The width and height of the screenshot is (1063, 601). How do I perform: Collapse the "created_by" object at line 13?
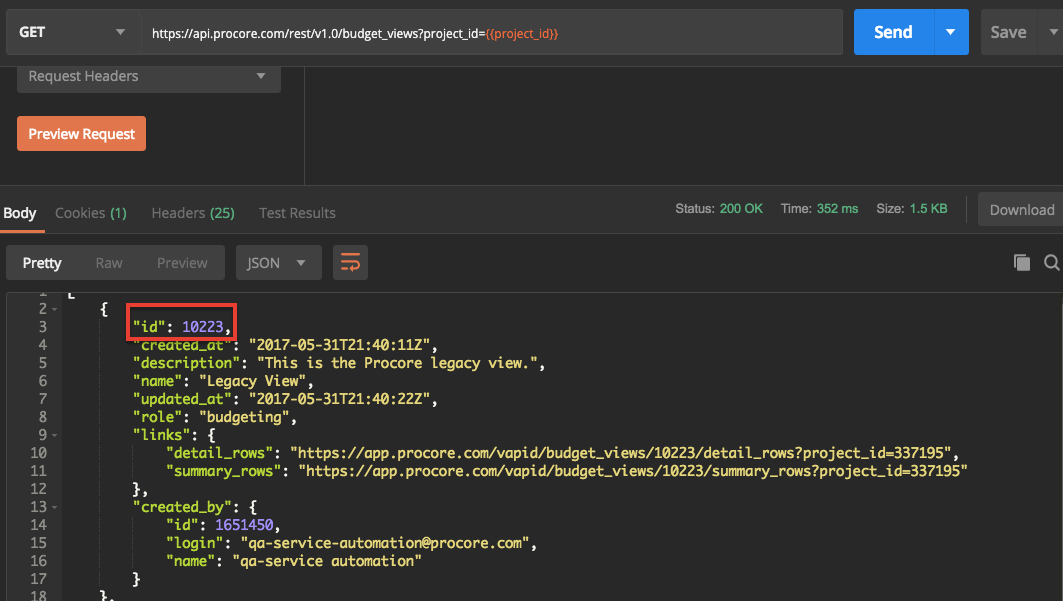(x=54, y=507)
